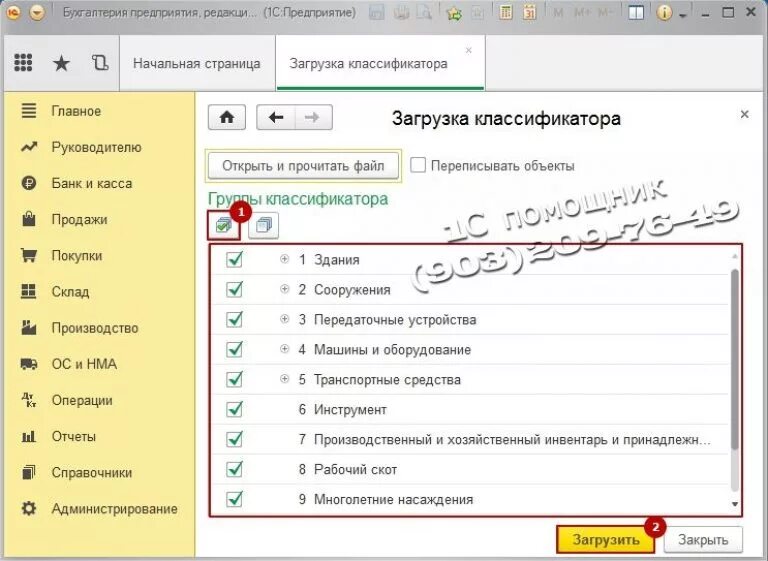Click Открыть и прочитать файл button
768x561 pixels.
(303, 166)
